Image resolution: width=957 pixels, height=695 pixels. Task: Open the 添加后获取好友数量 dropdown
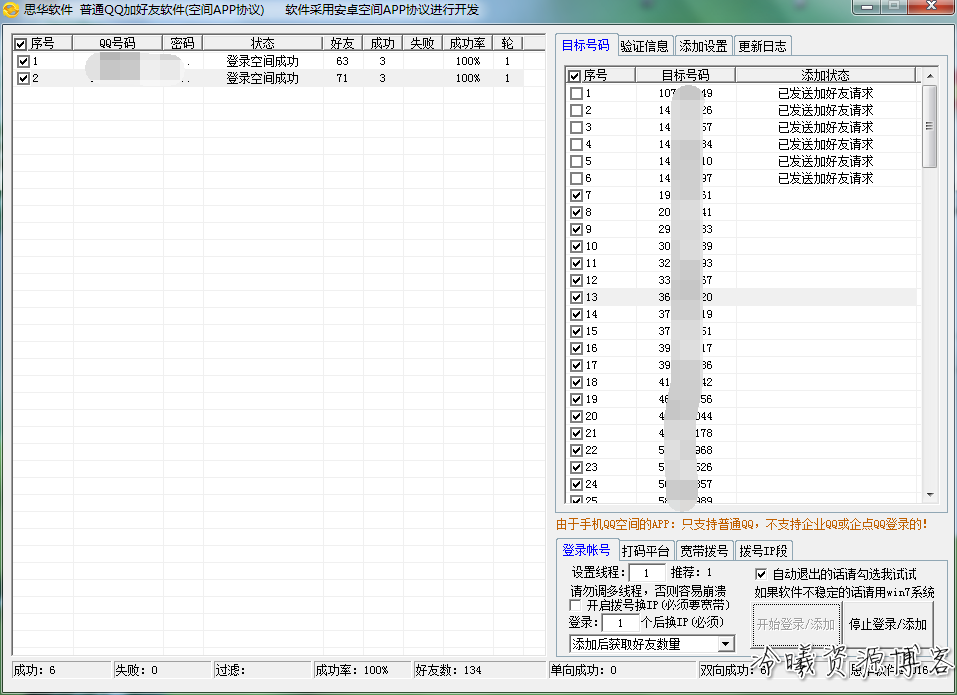pos(725,644)
